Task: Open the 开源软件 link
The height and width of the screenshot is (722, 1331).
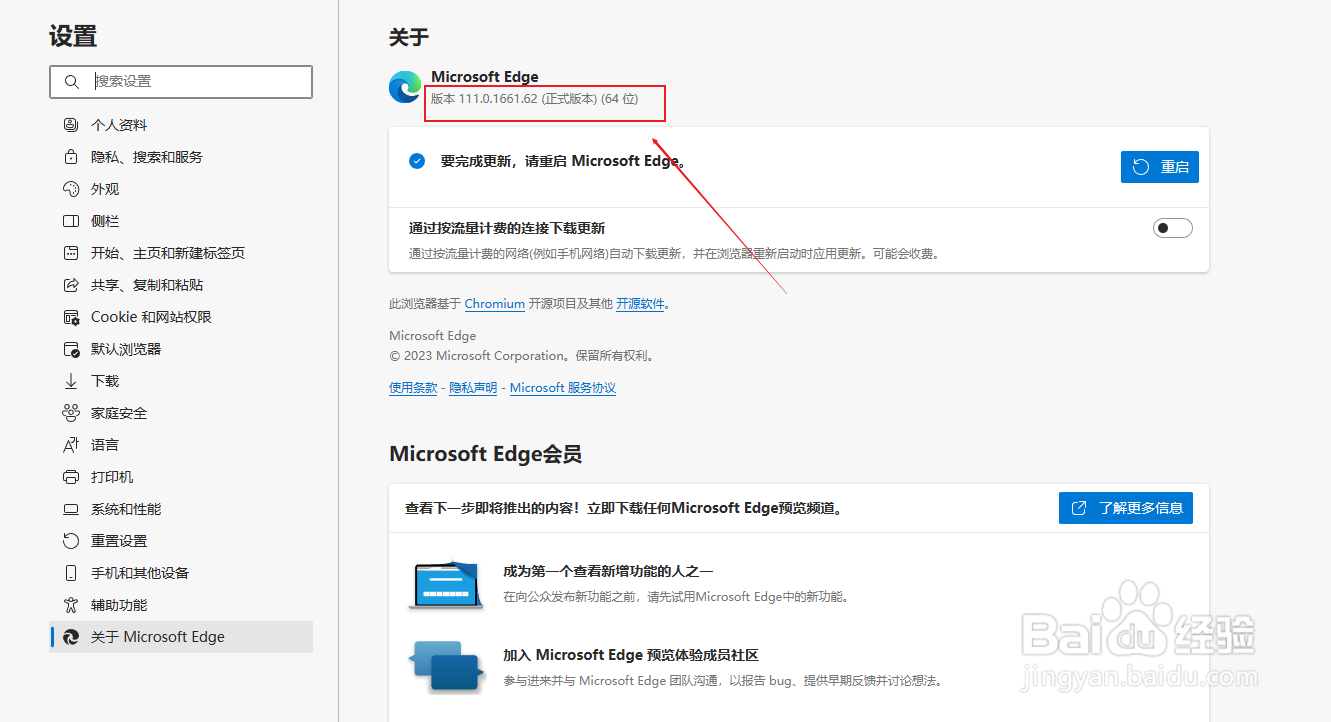Action: [x=640, y=304]
